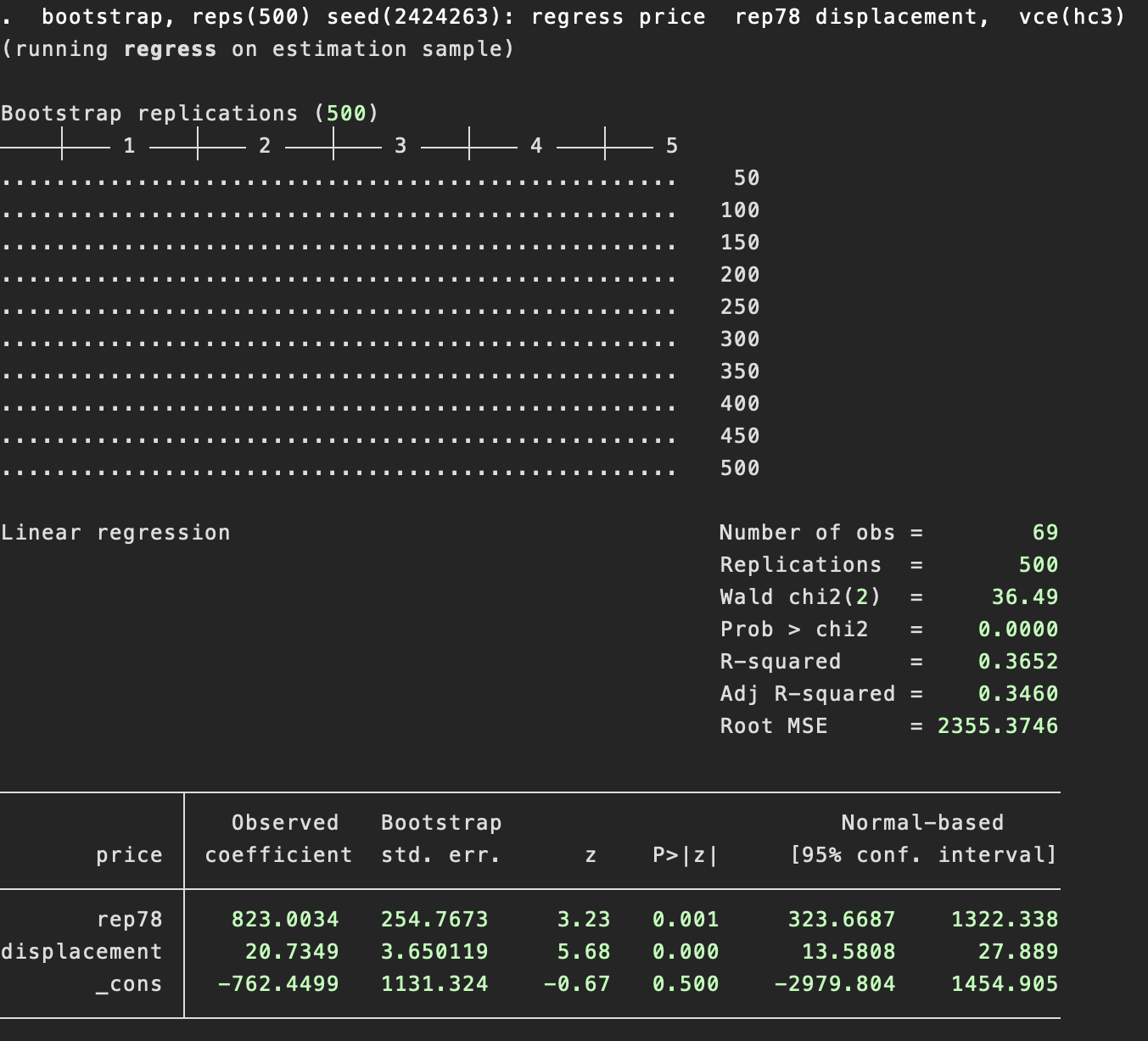
Task: Click displacement standard error 3.650119
Action: tap(434, 952)
